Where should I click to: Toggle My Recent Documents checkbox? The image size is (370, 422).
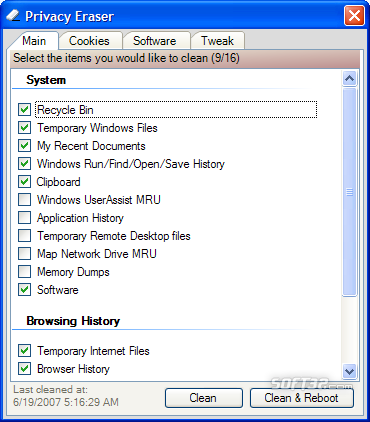(x=24, y=146)
